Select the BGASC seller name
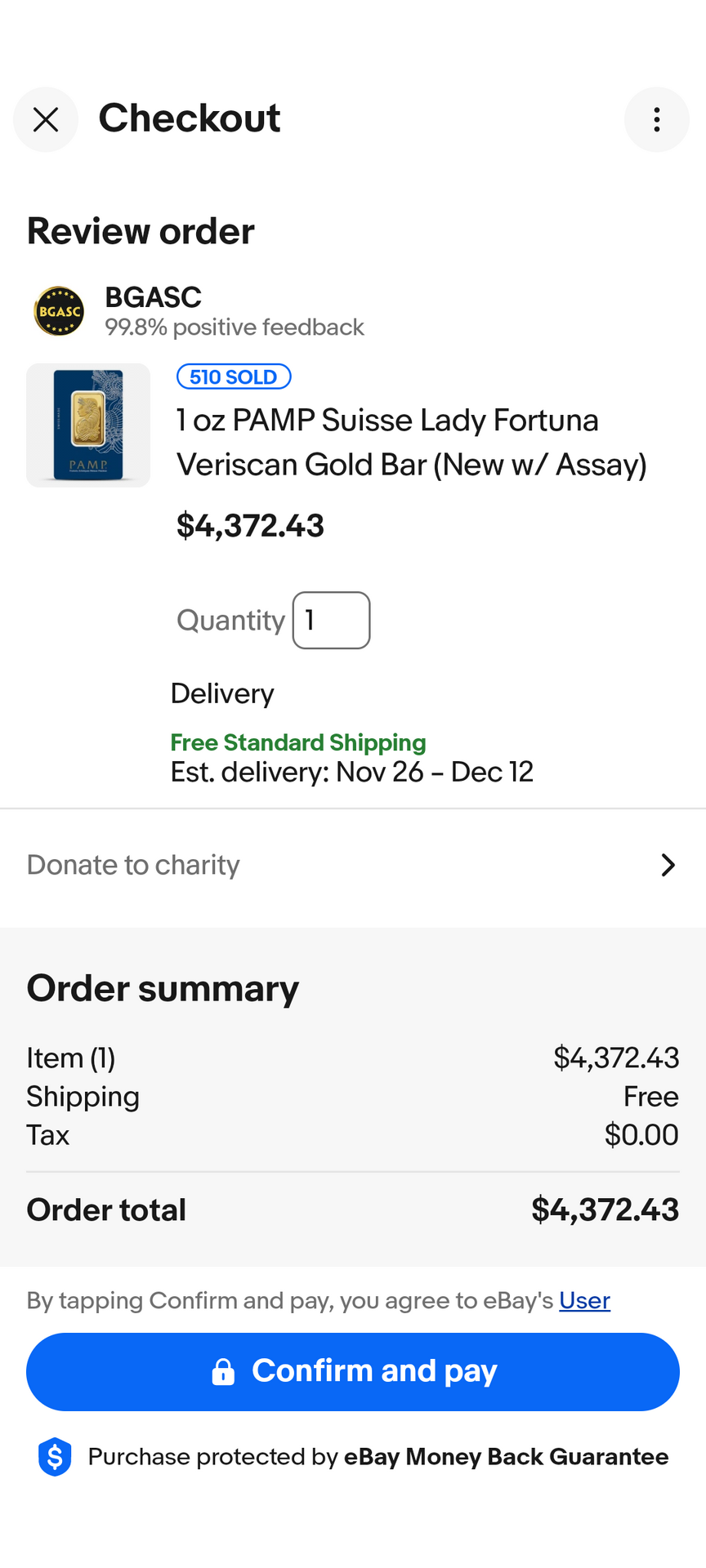Viewport: 706px width, 1568px height. point(153,297)
